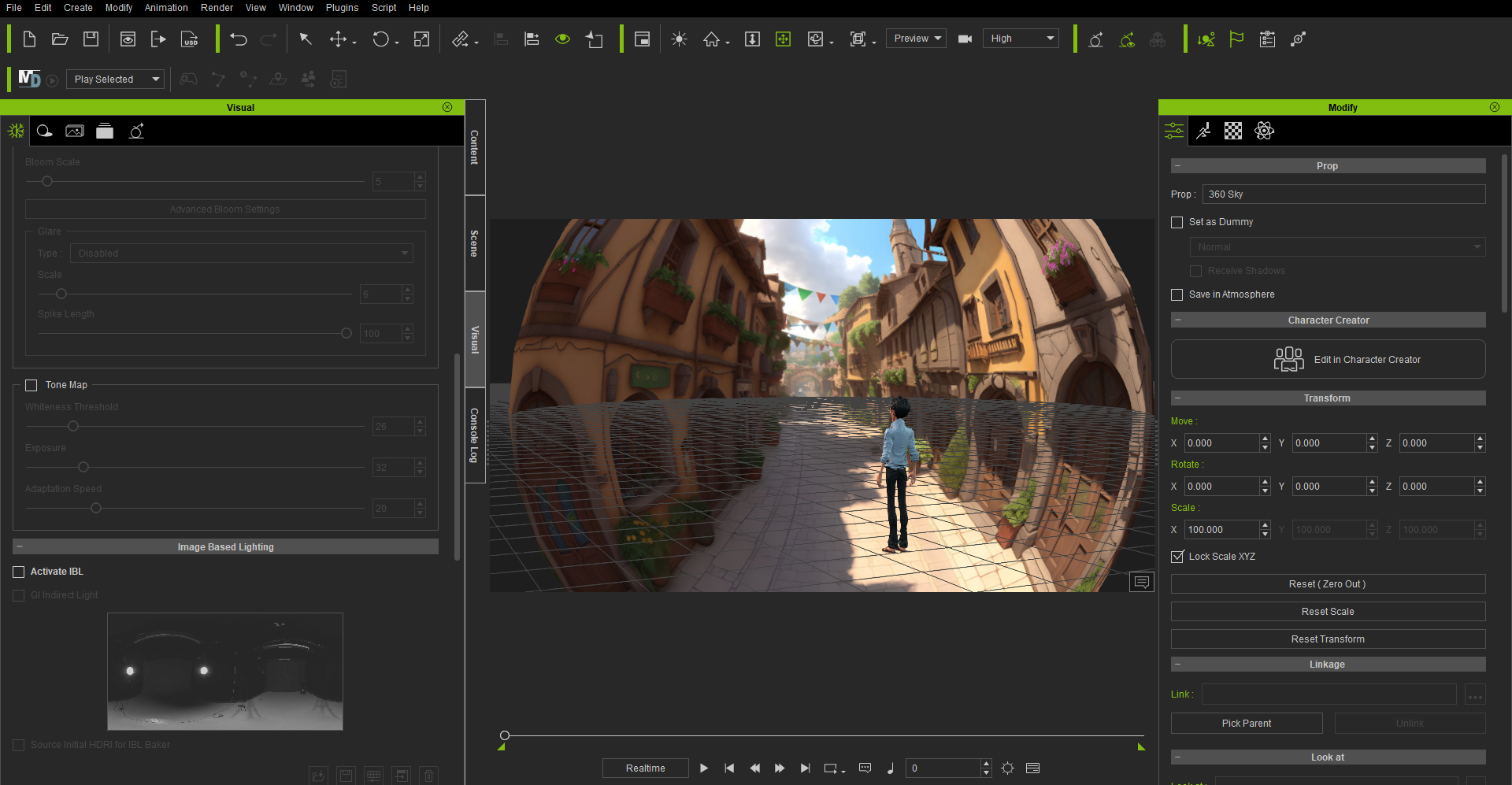Jump to end frame button
This screenshot has height=785, width=1512.
point(805,768)
